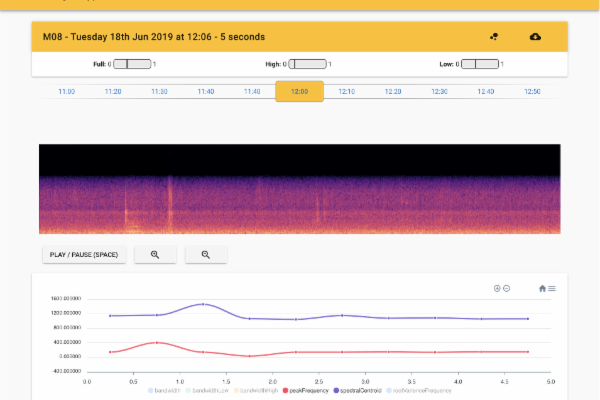Image resolution: width=600 pixels, height=400 pixels.
Task: Click on the spectrogram image
Action: [300, 190]
